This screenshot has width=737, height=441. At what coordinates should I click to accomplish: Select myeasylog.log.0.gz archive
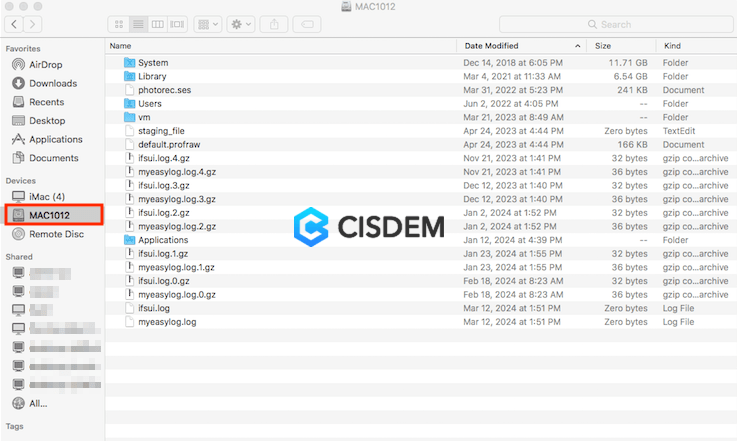pos(177,294)
